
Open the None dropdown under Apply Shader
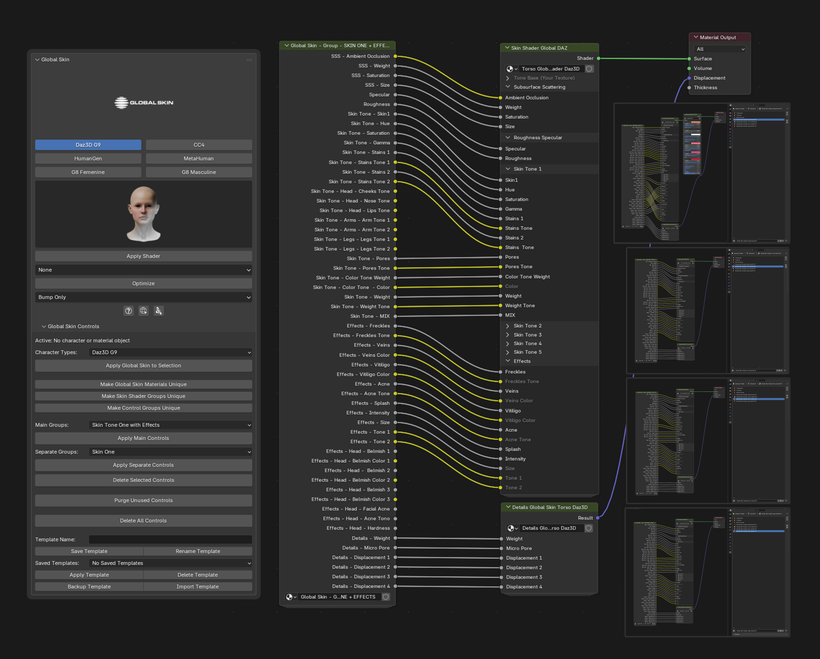click(143, 270)
